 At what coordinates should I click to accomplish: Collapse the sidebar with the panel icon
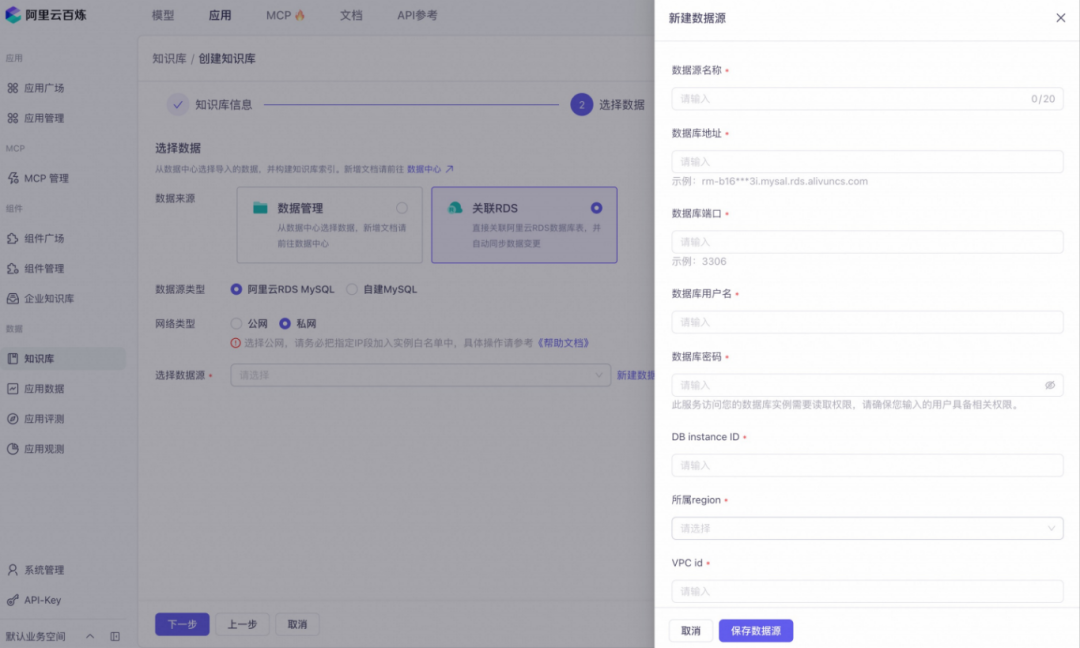click(x=115, y=637)
